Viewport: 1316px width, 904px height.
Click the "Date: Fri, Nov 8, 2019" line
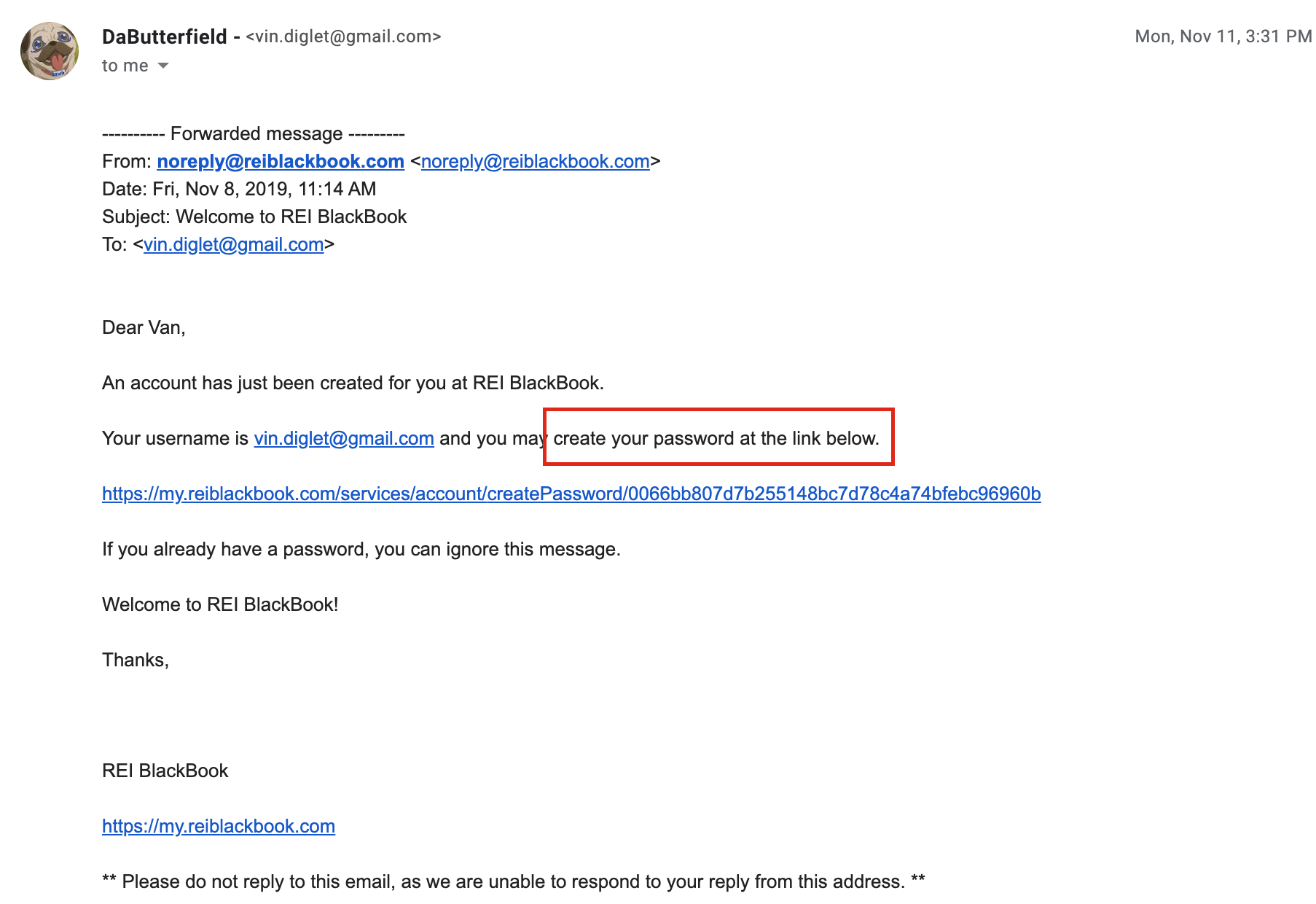point(239,189)
